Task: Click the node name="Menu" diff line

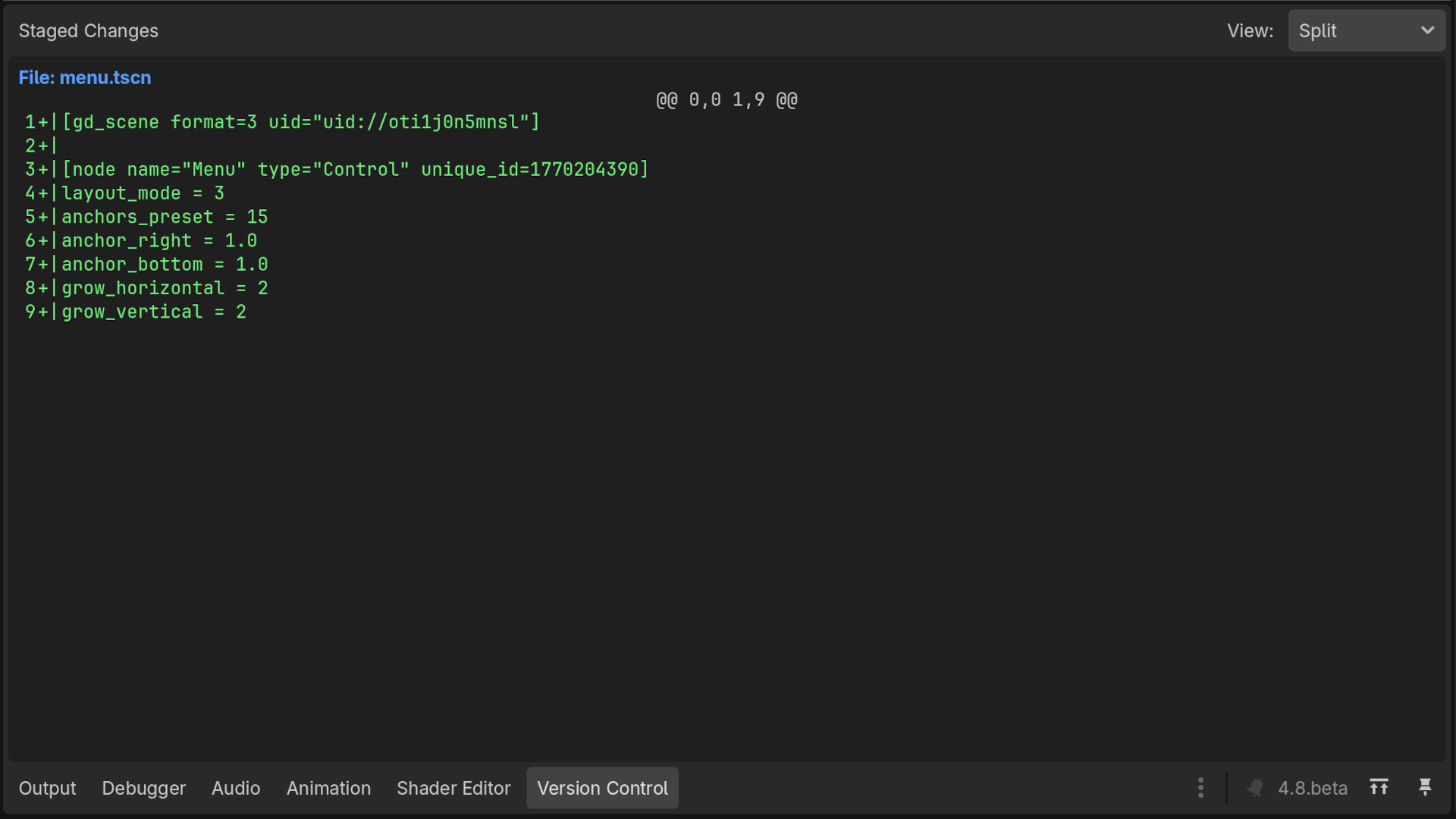Action: 337,169
